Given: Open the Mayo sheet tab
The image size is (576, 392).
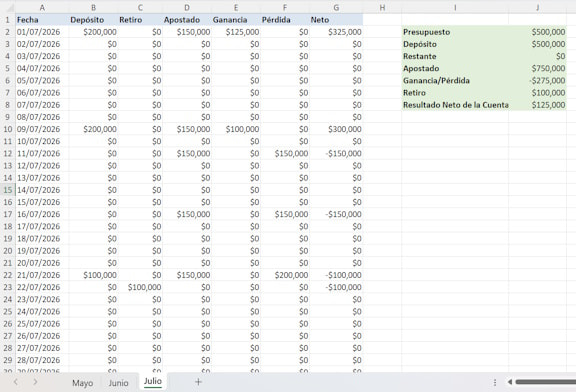Looking at the screenshot, I should (82, 383).
